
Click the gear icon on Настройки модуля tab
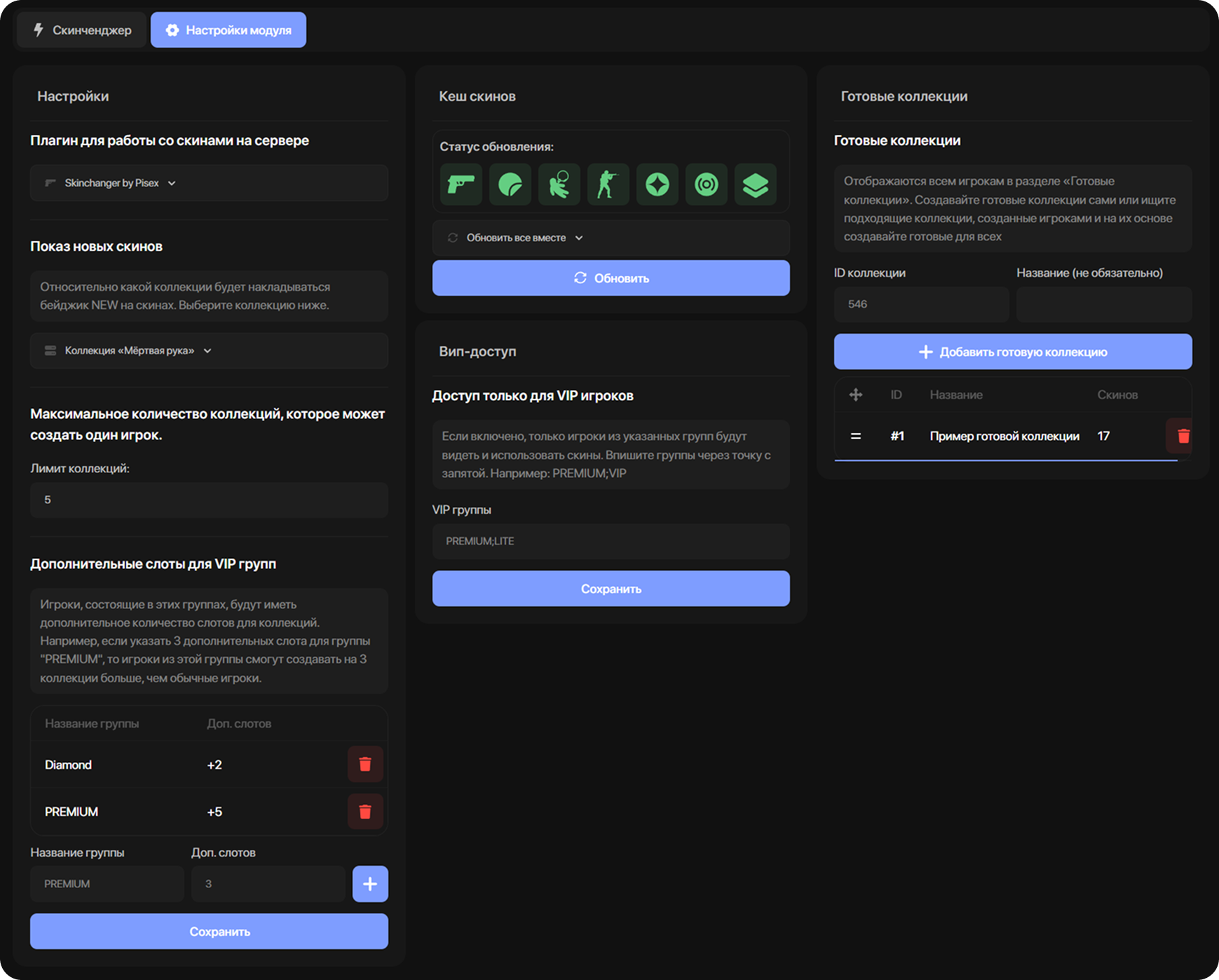coord(172,30)
